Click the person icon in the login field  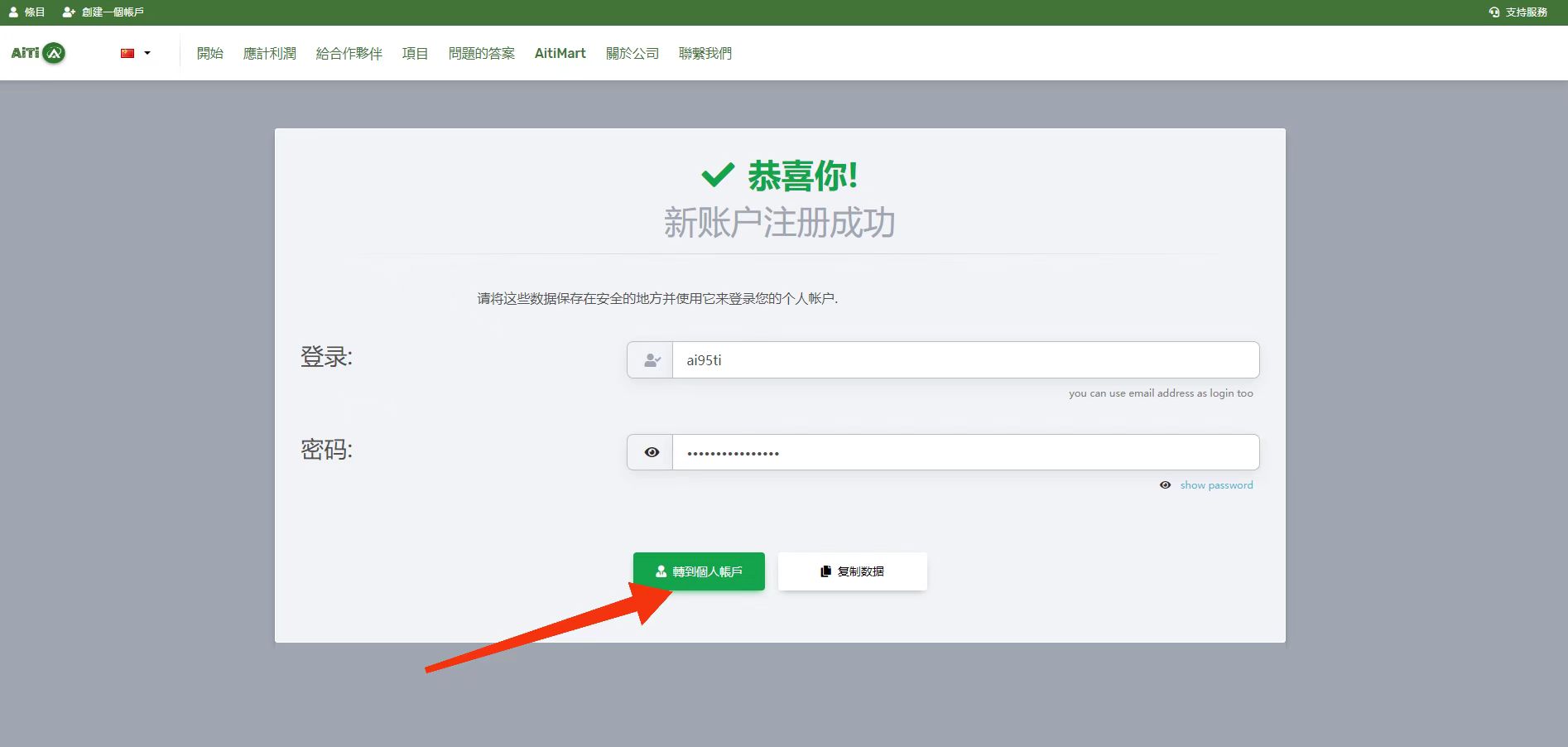tap(651, 359)
